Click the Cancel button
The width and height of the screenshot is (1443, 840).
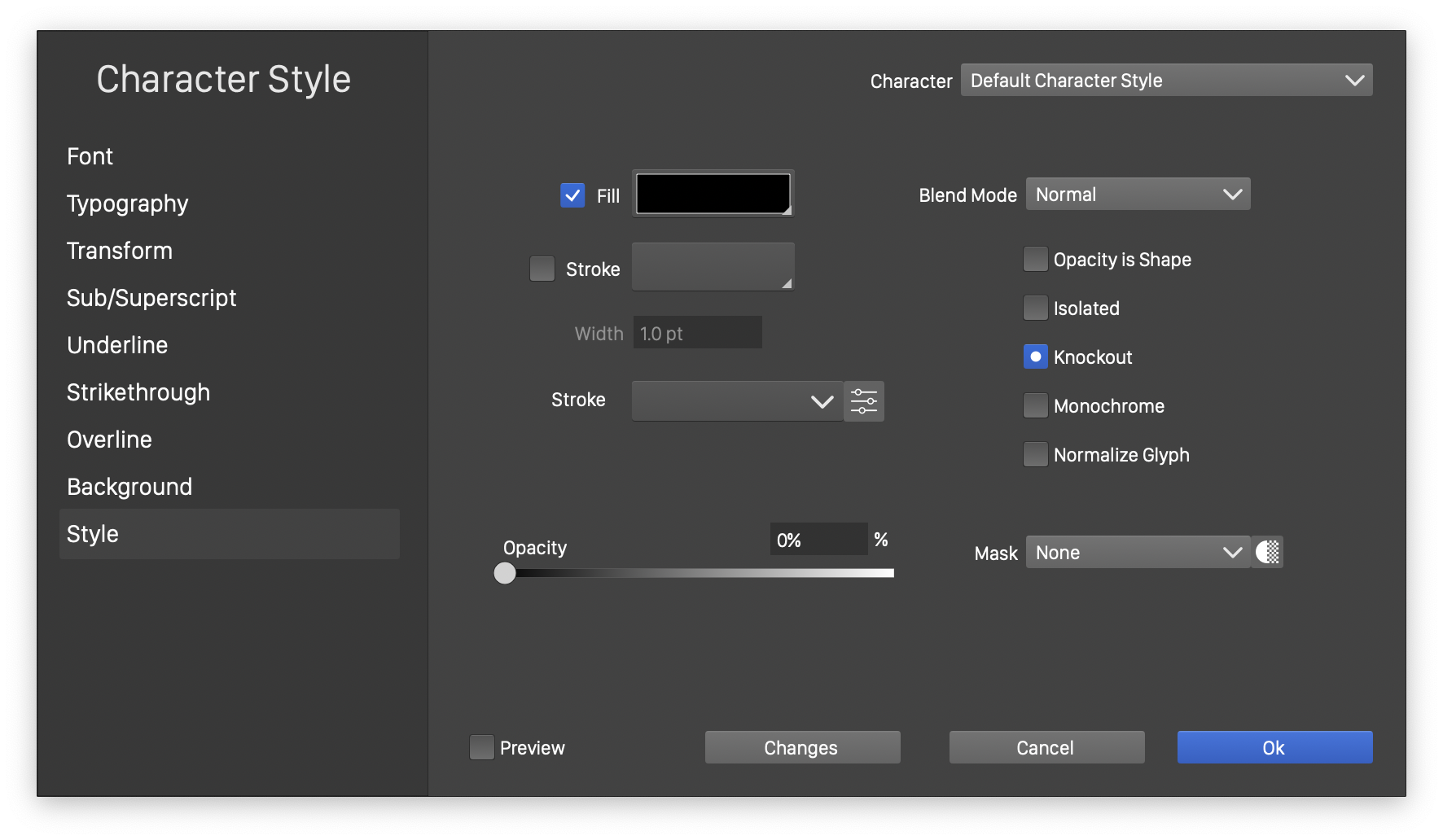tap(1046, 747)
